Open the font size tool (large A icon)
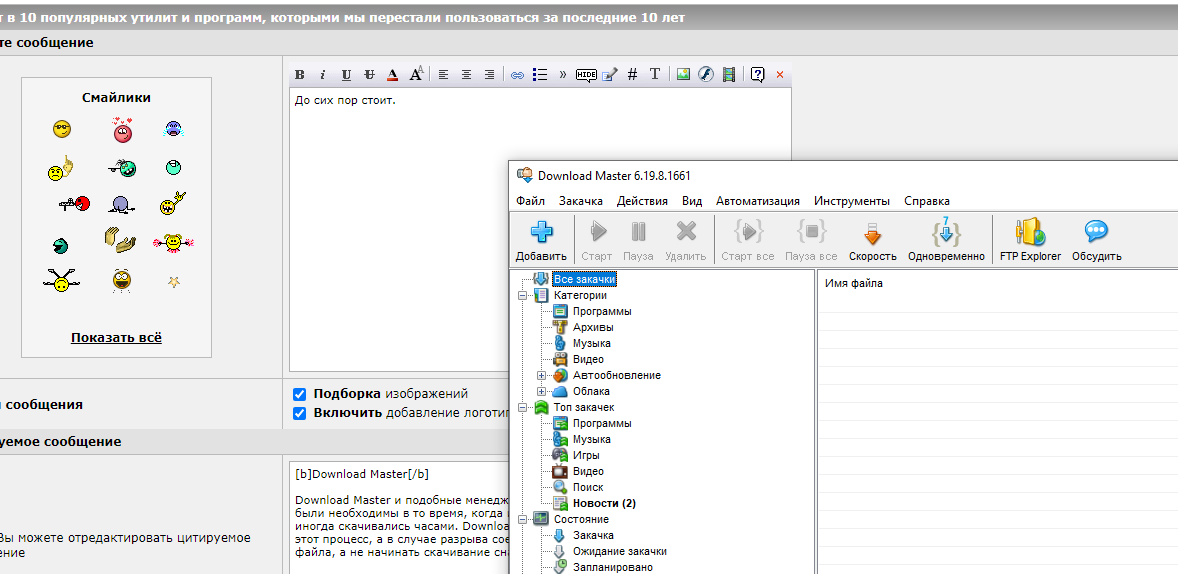Viewport: 1178px width, 574px height. 416,74
